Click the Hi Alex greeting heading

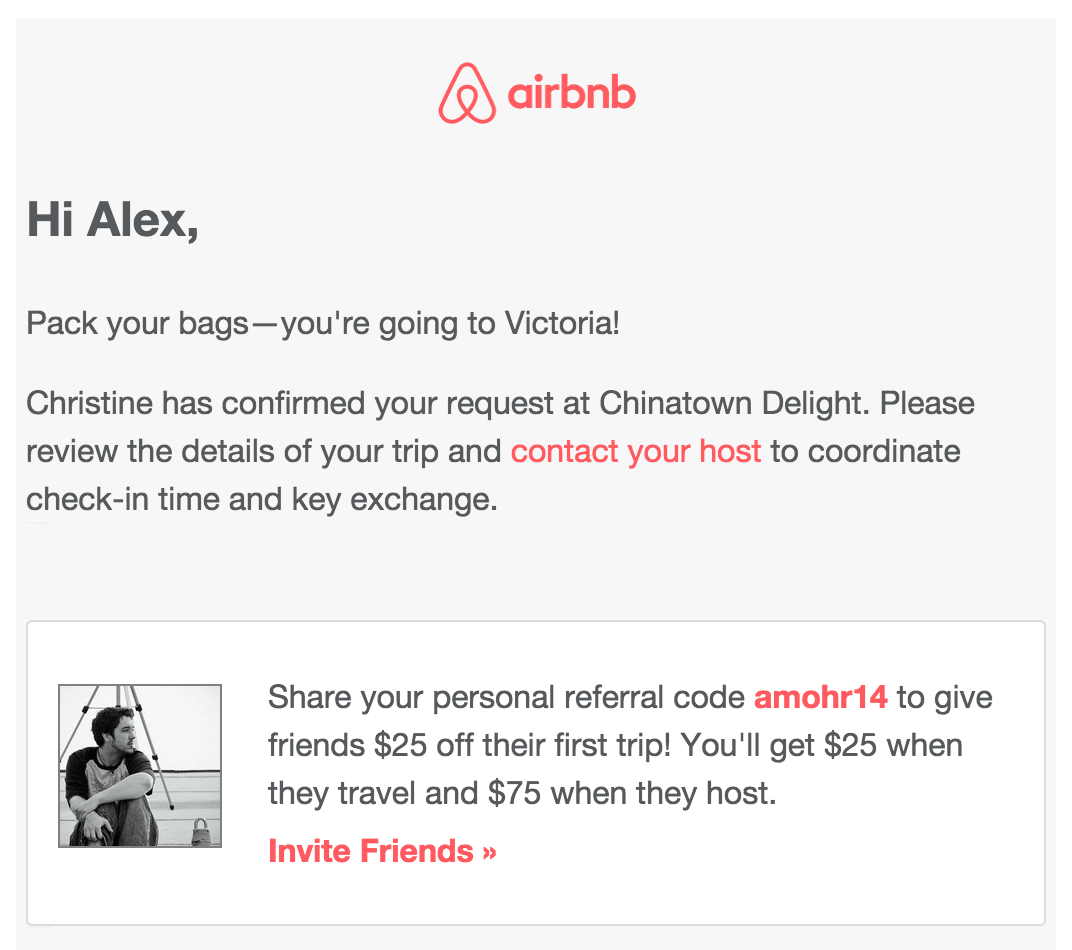click(113, 220)
